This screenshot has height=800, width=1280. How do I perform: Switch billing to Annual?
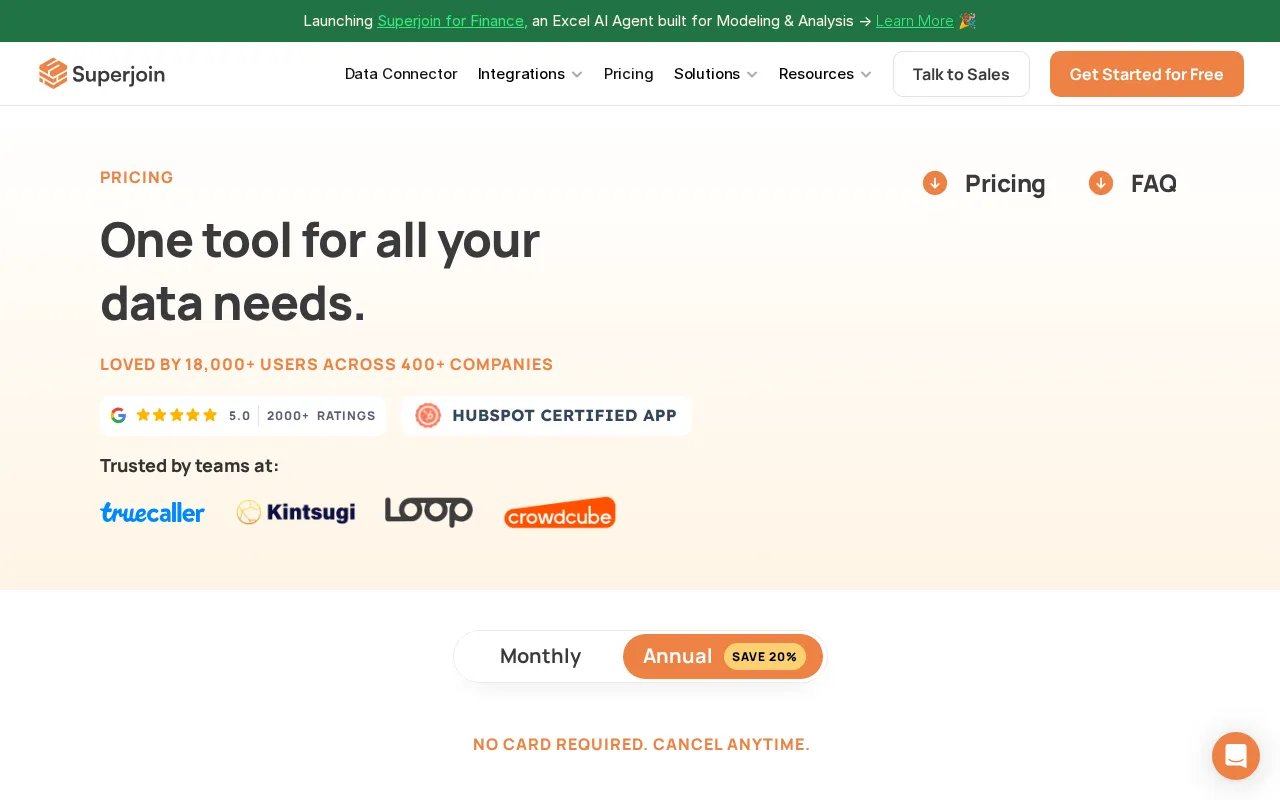(723, 656)
